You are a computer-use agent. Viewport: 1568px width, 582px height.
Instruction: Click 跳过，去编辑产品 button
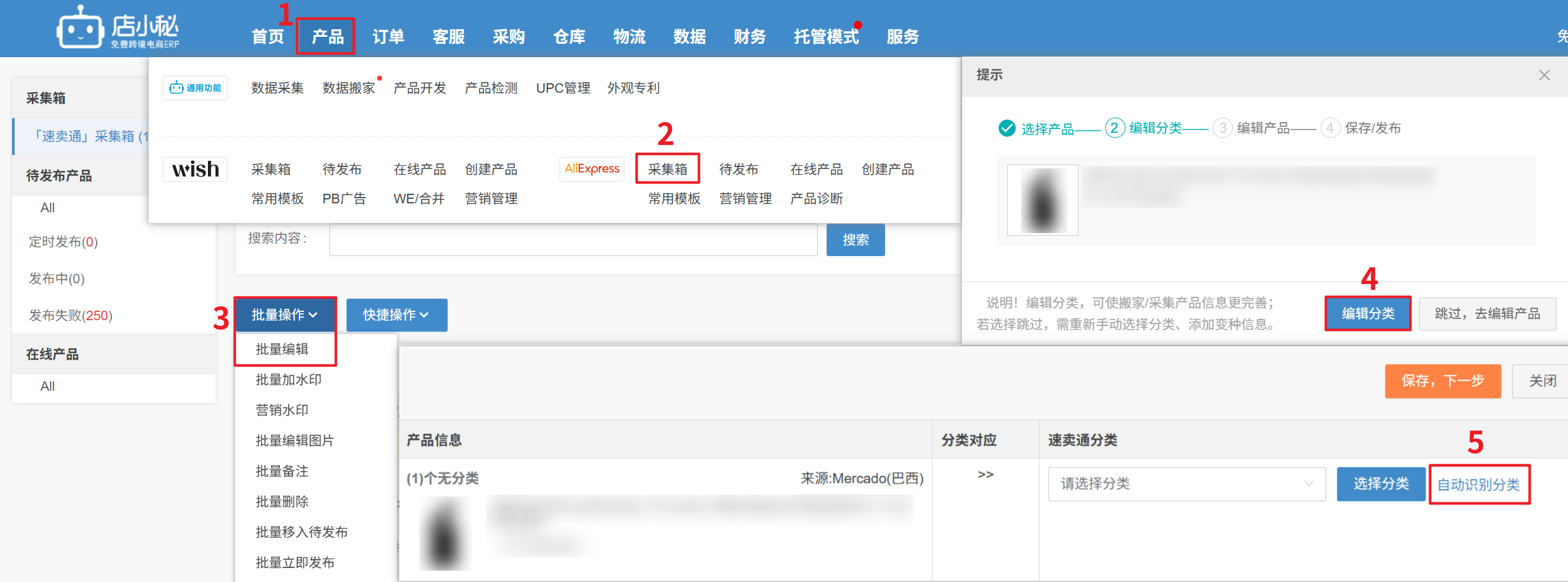(1487, 313)
